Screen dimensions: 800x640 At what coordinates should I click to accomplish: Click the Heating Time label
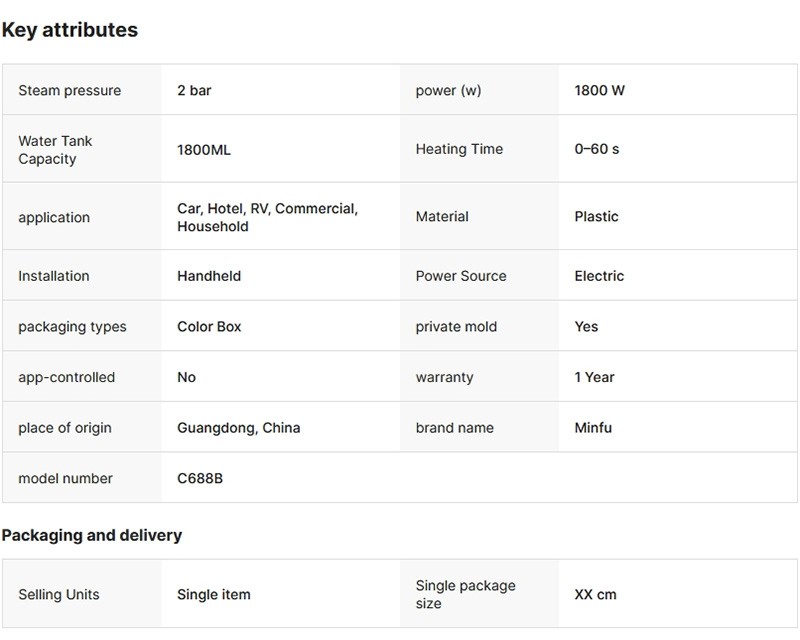pos(459,149)
